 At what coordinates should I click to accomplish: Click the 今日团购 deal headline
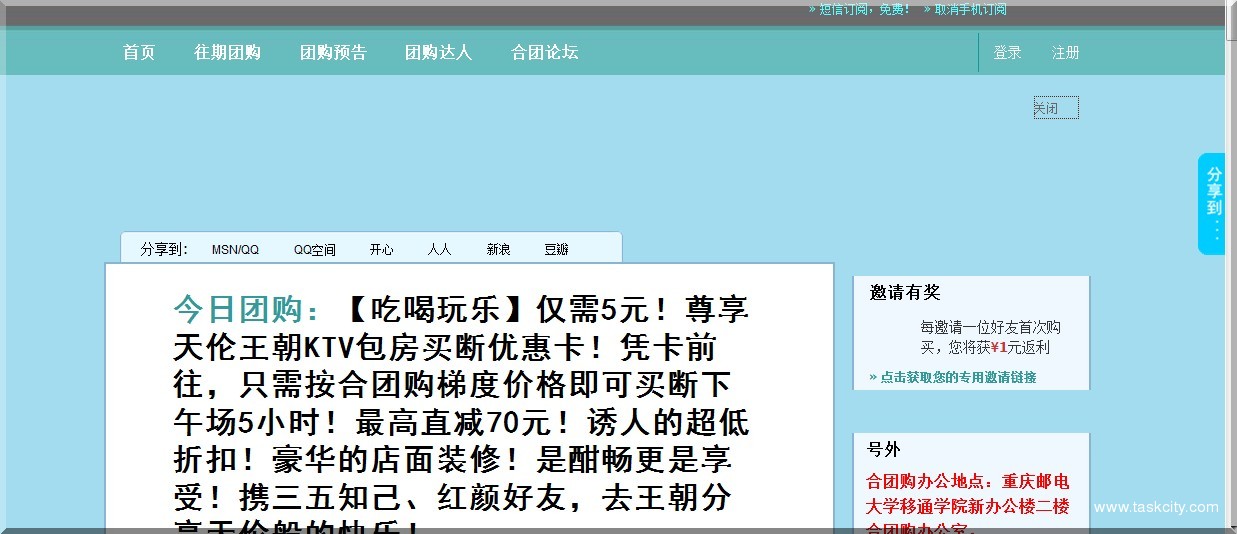coord(461,416)
